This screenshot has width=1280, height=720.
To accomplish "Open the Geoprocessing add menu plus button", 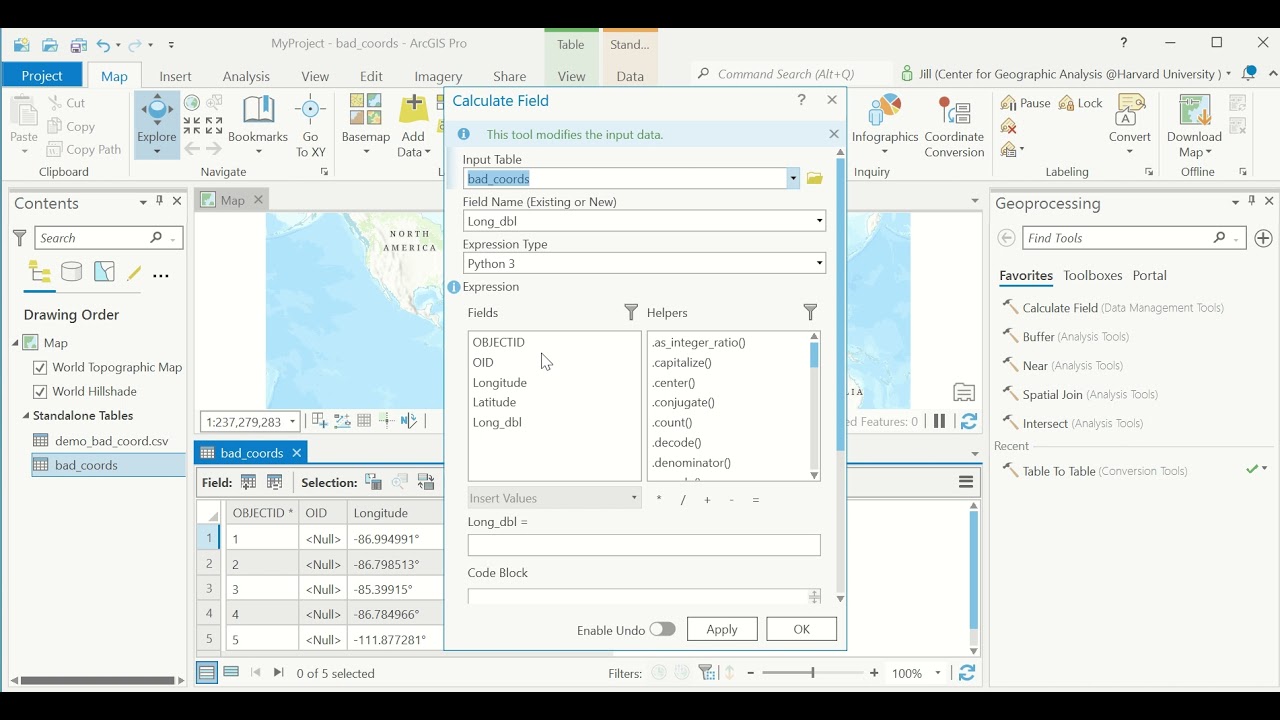I will [1263, 238].
